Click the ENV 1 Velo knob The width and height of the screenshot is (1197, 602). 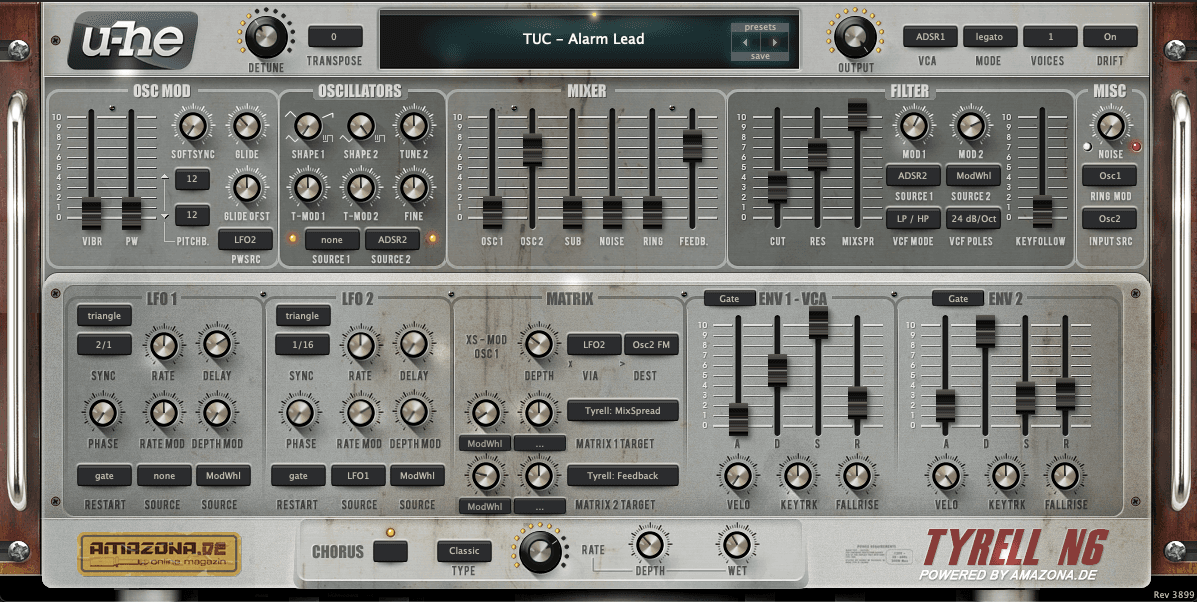point(738,475)
